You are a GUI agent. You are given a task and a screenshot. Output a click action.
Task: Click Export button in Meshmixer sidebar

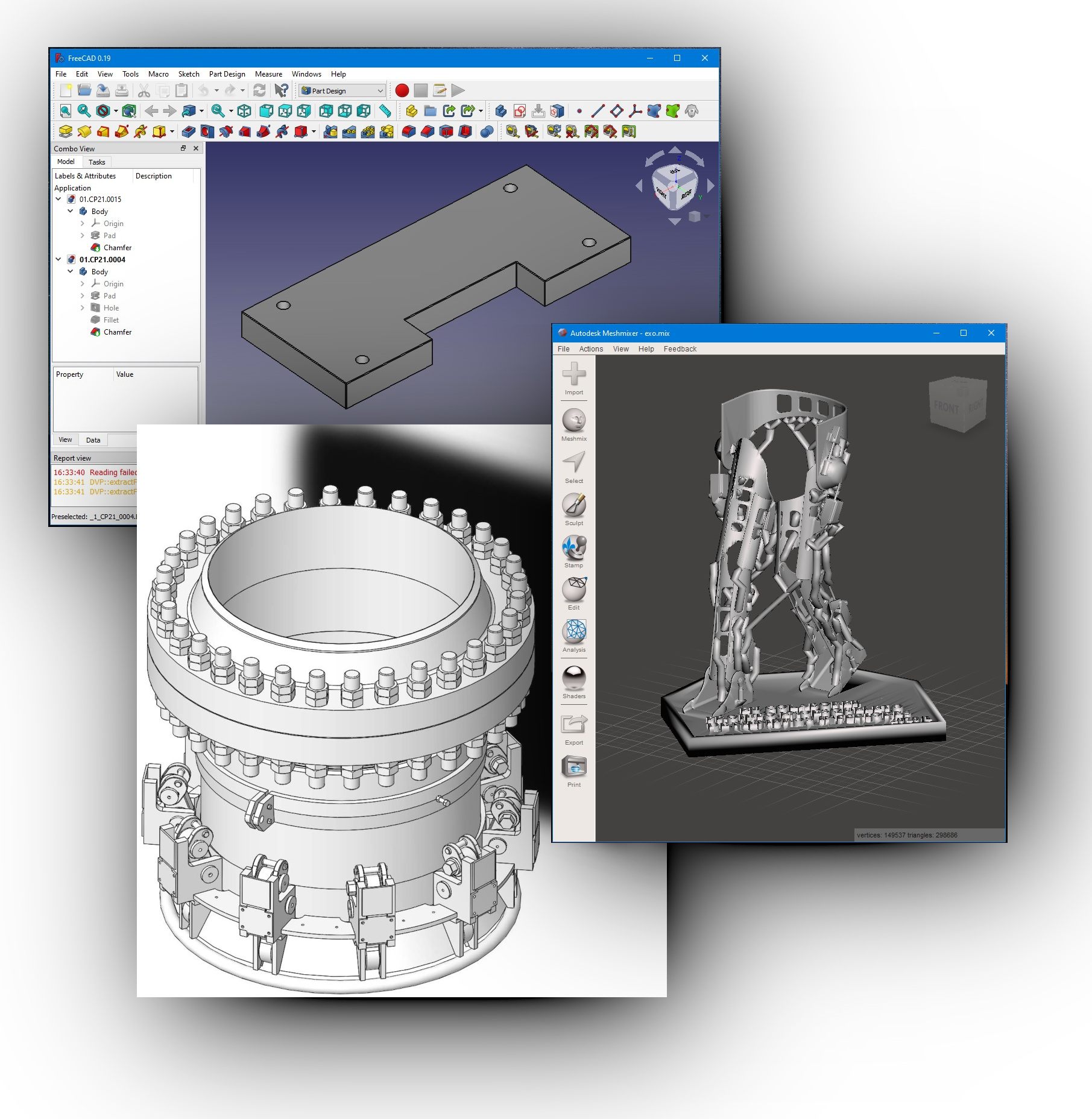573,725
